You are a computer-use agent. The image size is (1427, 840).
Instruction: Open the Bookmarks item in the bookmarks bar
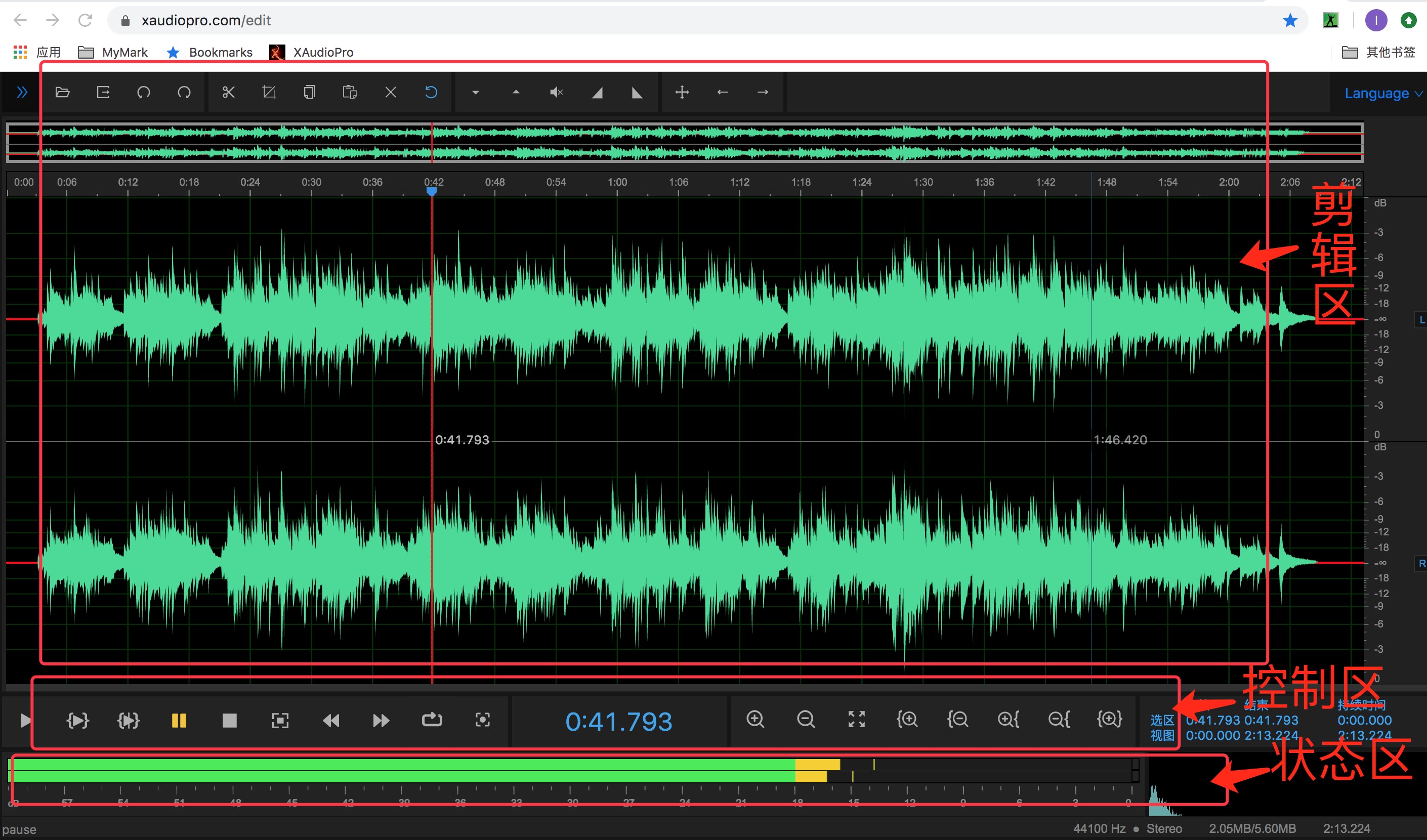point(220,52)
